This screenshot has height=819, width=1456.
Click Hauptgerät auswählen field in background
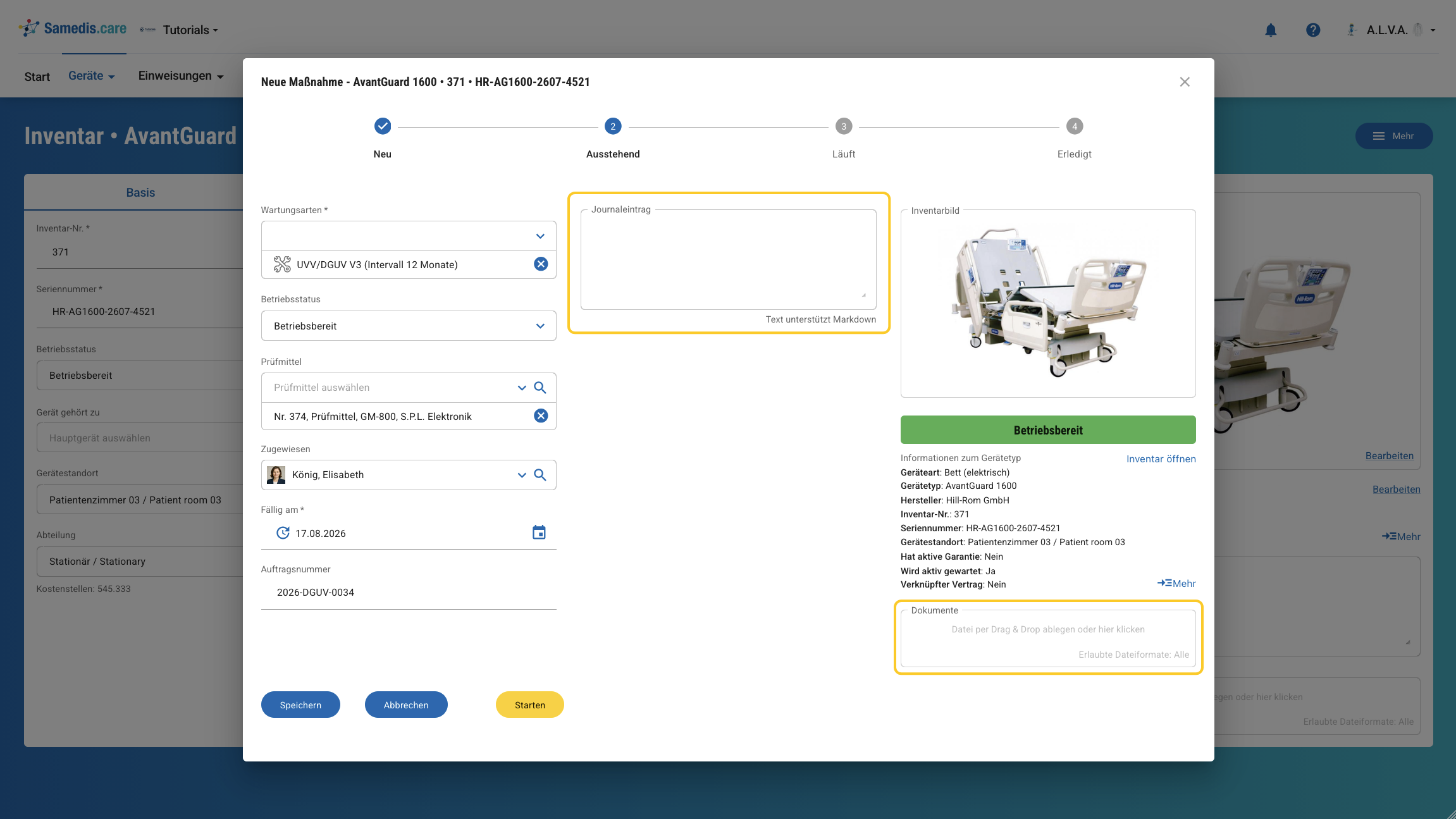[139, 438]
